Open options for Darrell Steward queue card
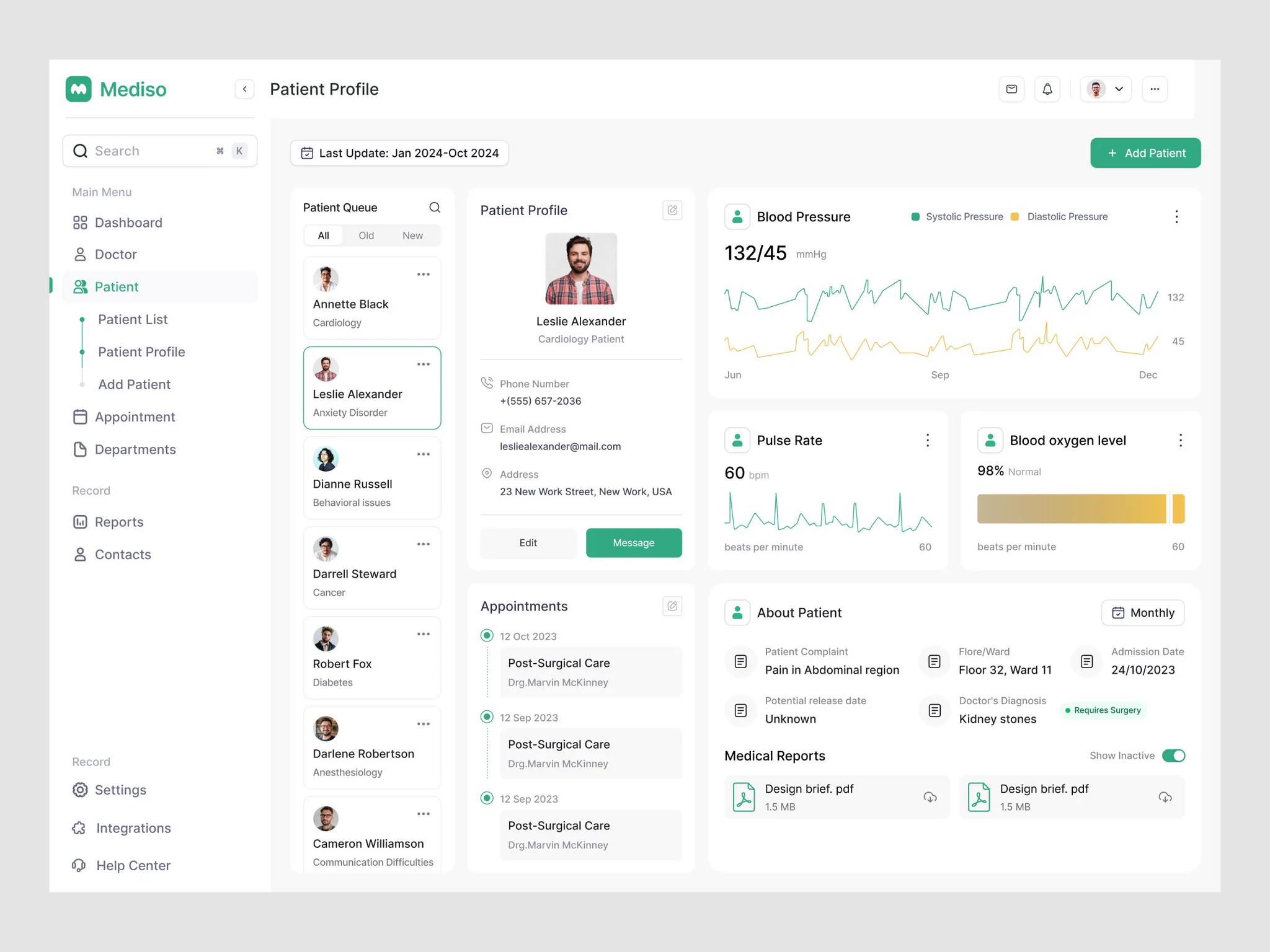This screenshot has width=1270, height=952. pos(424,544)
